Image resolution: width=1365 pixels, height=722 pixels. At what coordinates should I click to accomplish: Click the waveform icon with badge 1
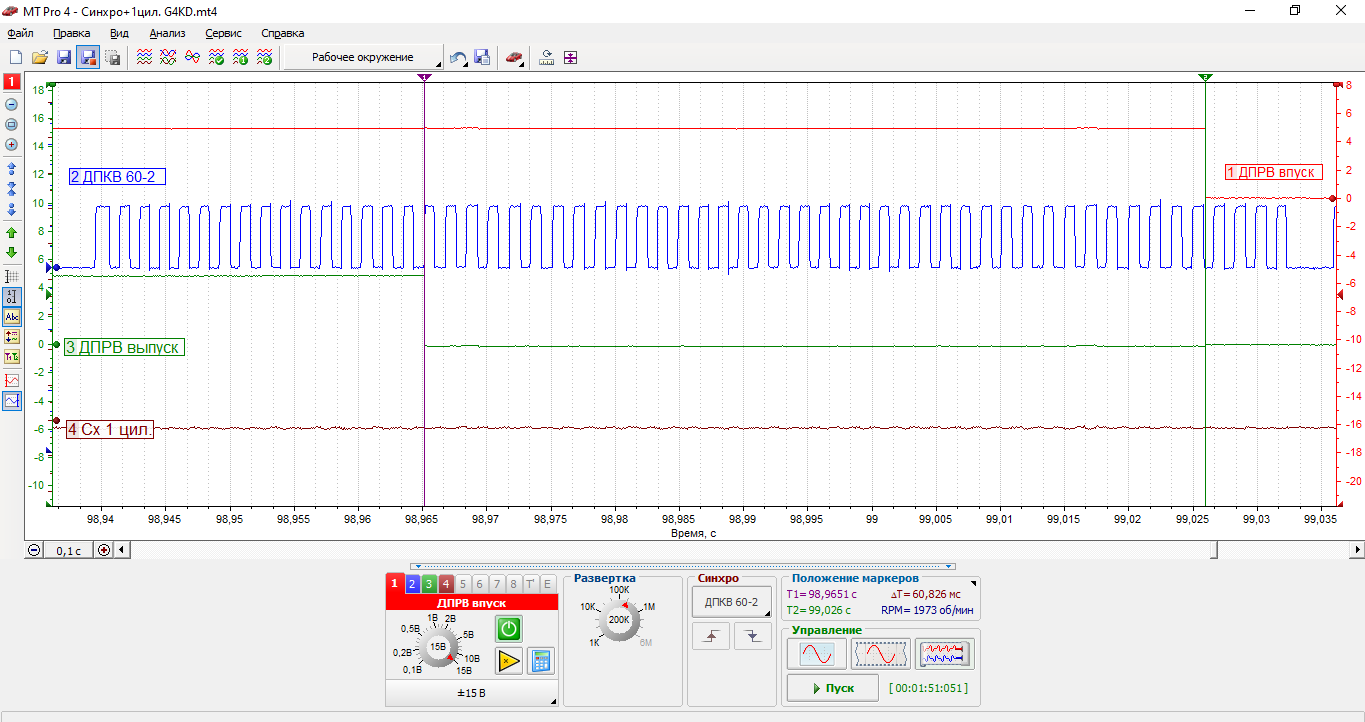click(241, 58)
